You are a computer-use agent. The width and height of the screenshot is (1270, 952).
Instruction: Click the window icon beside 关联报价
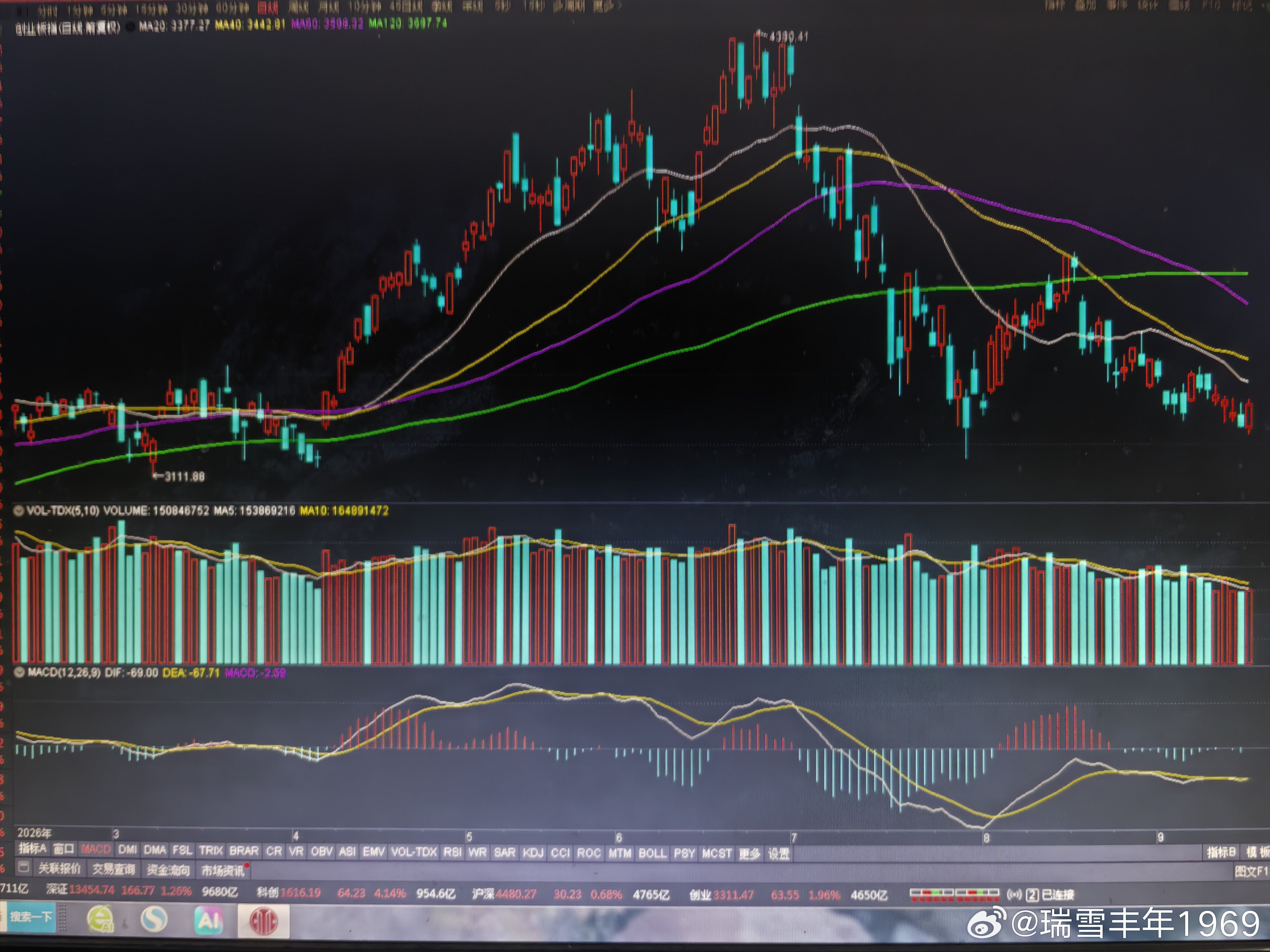pyautogui.click(x=24, y=866)
